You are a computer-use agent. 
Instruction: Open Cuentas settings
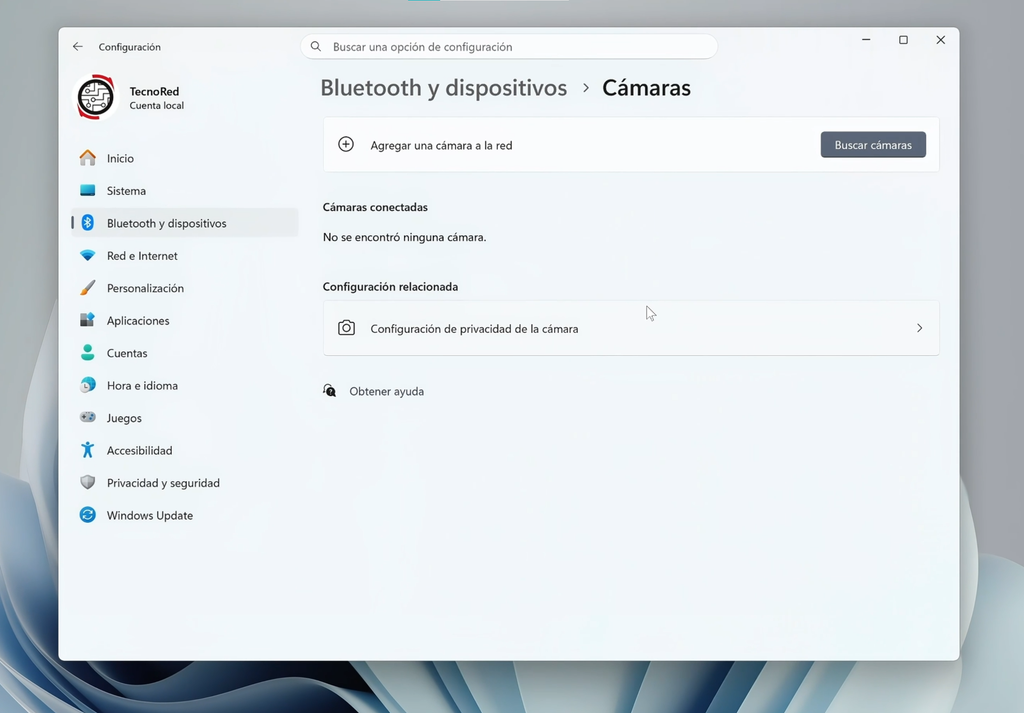[x=185, y=353]
